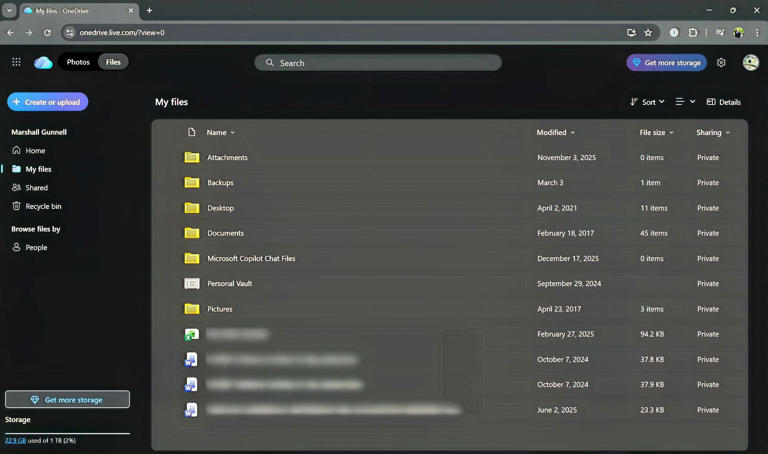Open Microsoft Copilot Chat Files folder name

(x=251, y=258)
